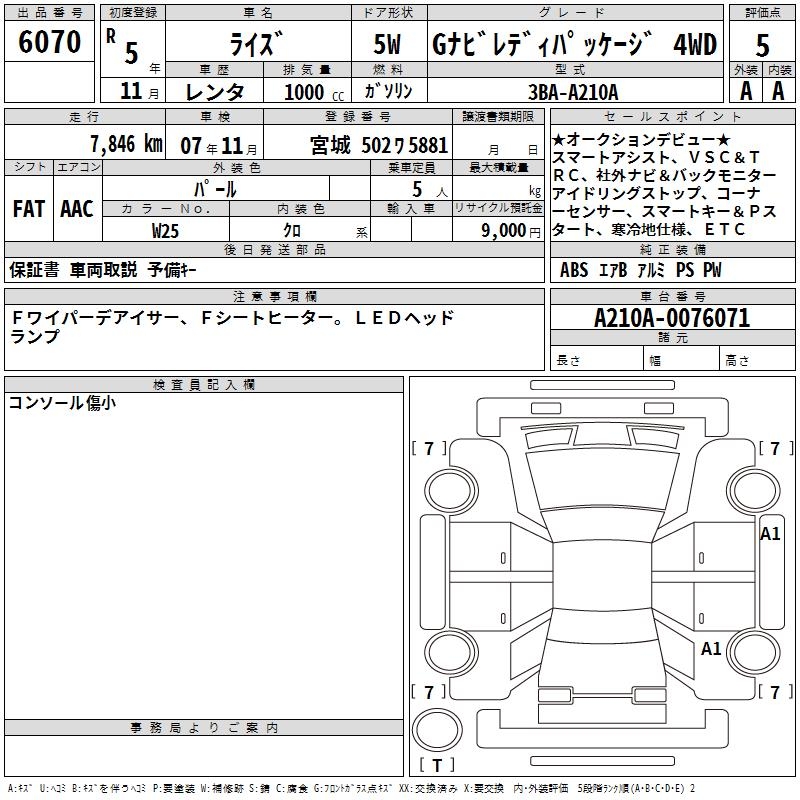Click the interior grade A under 内装
The width and height of the screenshot is (800, 800).
pos(778,91)
